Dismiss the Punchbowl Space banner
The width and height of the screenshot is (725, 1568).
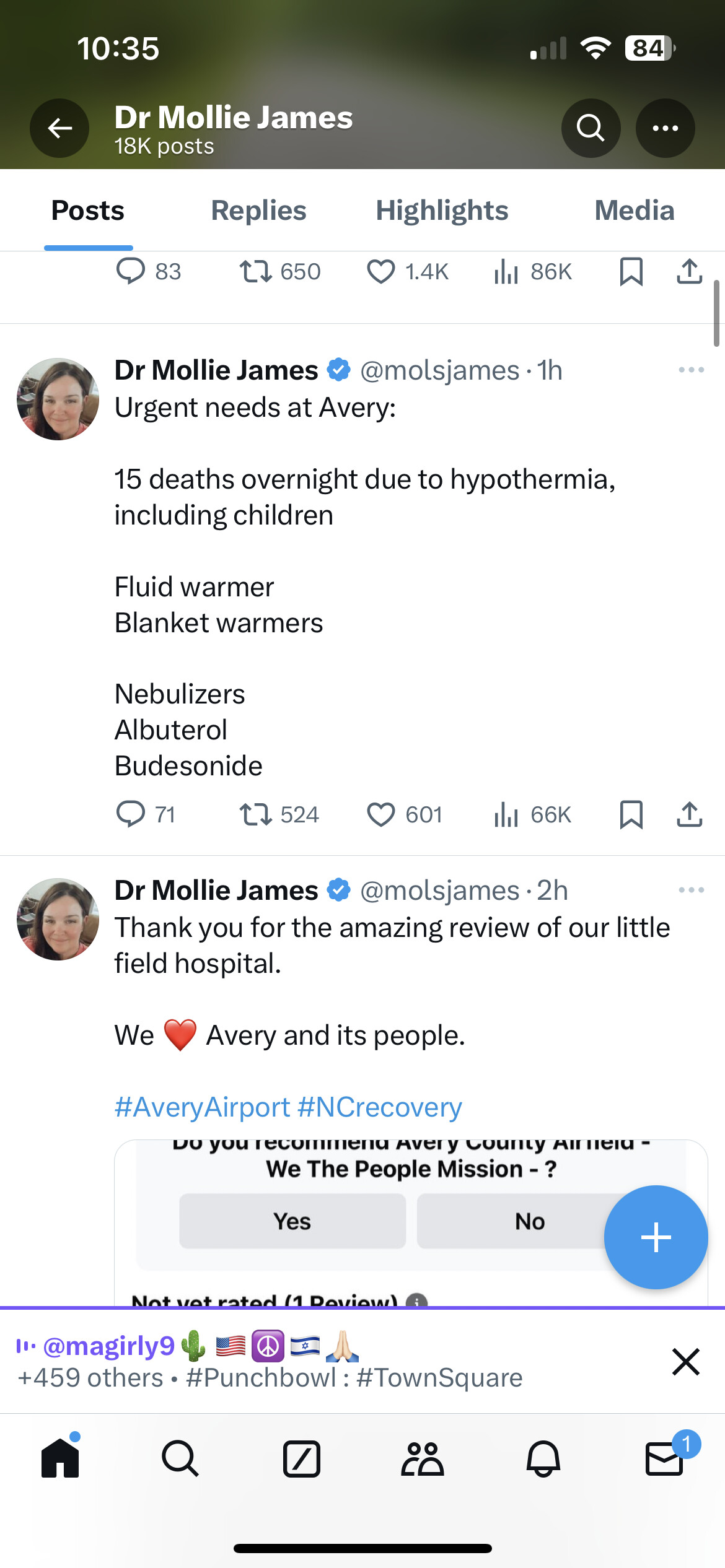[685, 1362]
